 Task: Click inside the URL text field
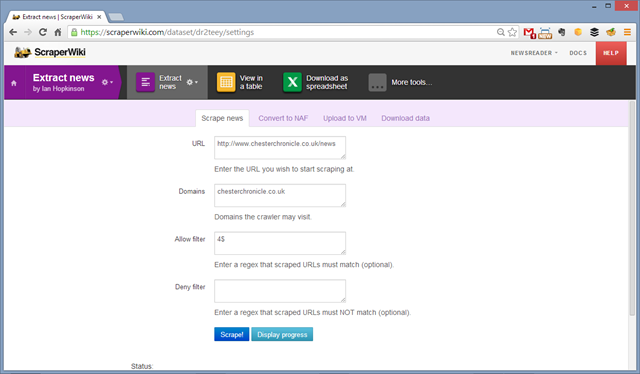coord(280,147)
